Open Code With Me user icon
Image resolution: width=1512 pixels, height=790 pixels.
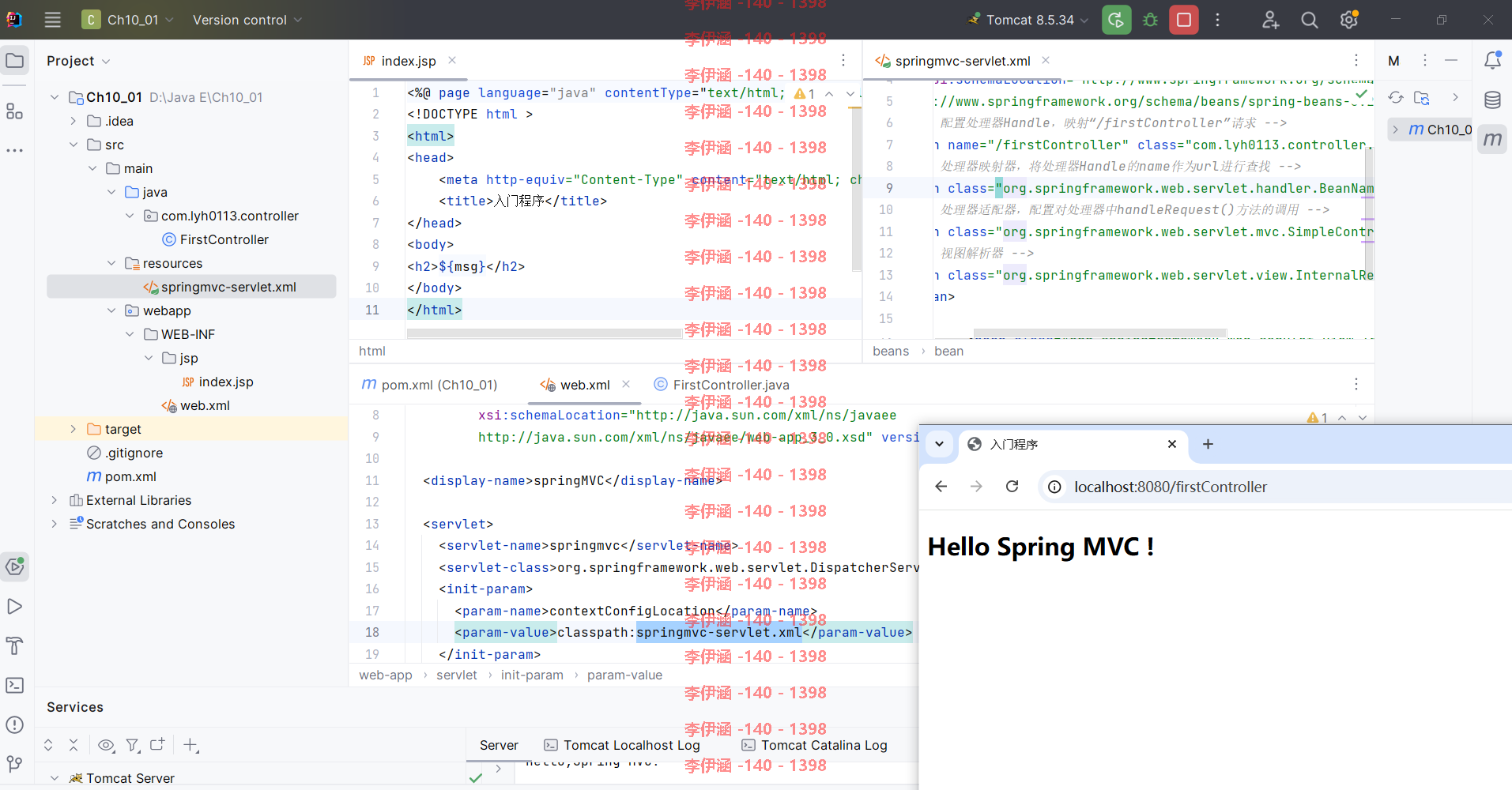pos(1270,20)
